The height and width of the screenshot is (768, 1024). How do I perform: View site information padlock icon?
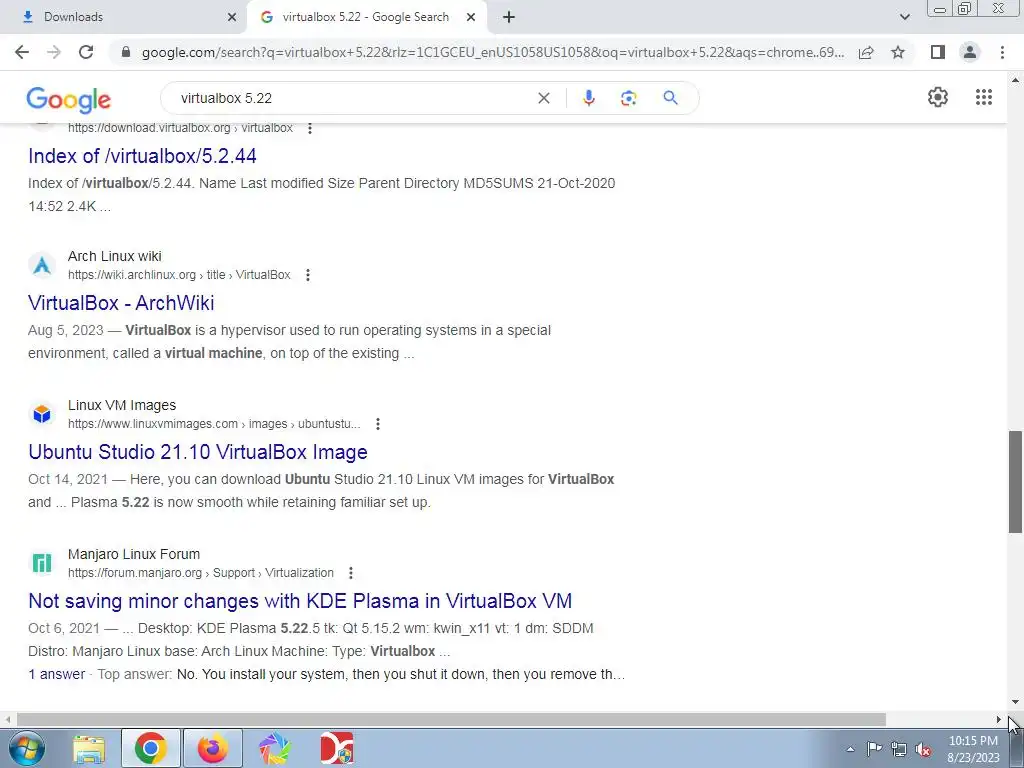pos(127,52)
